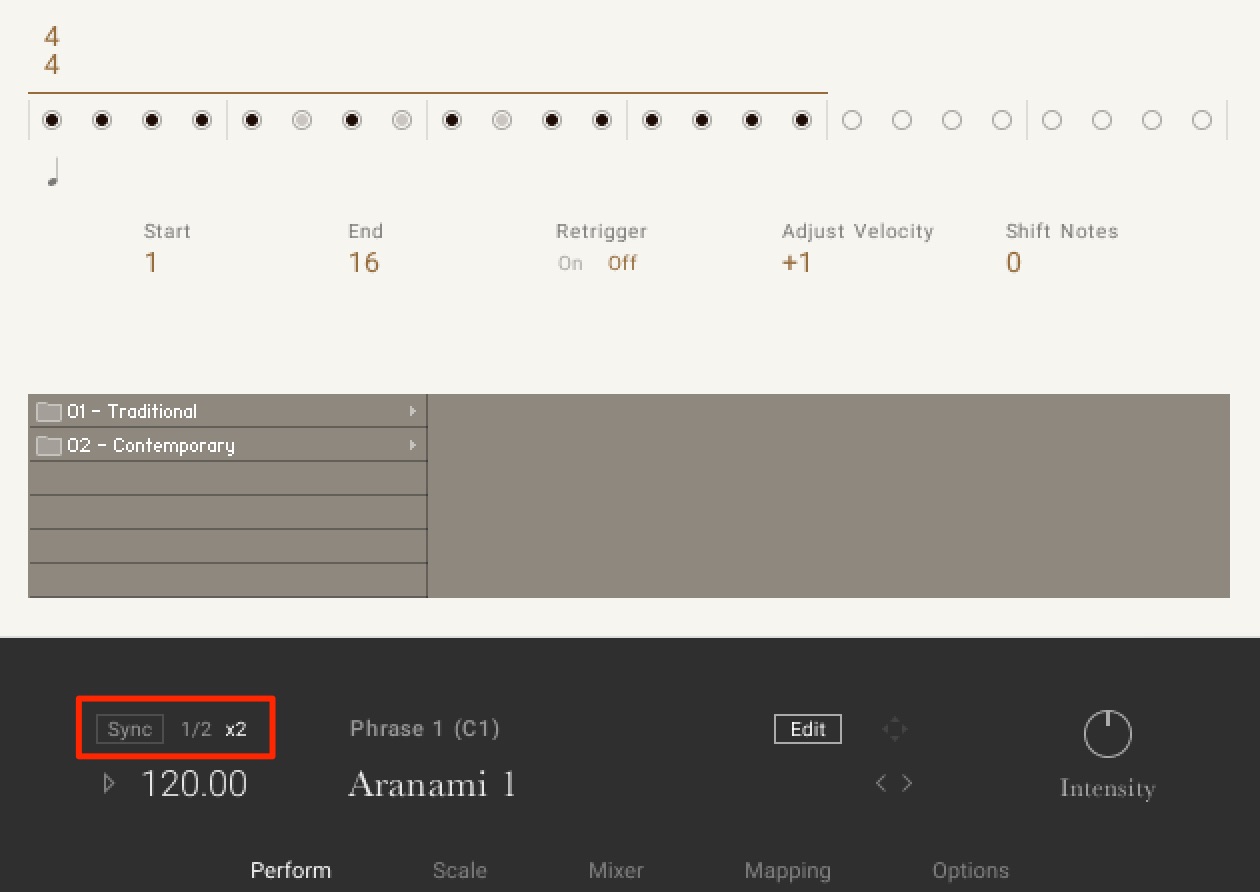This screenshot has height=892, width=1260.
Task: Click the 120.00 tempo value
Action: point(194,784)
